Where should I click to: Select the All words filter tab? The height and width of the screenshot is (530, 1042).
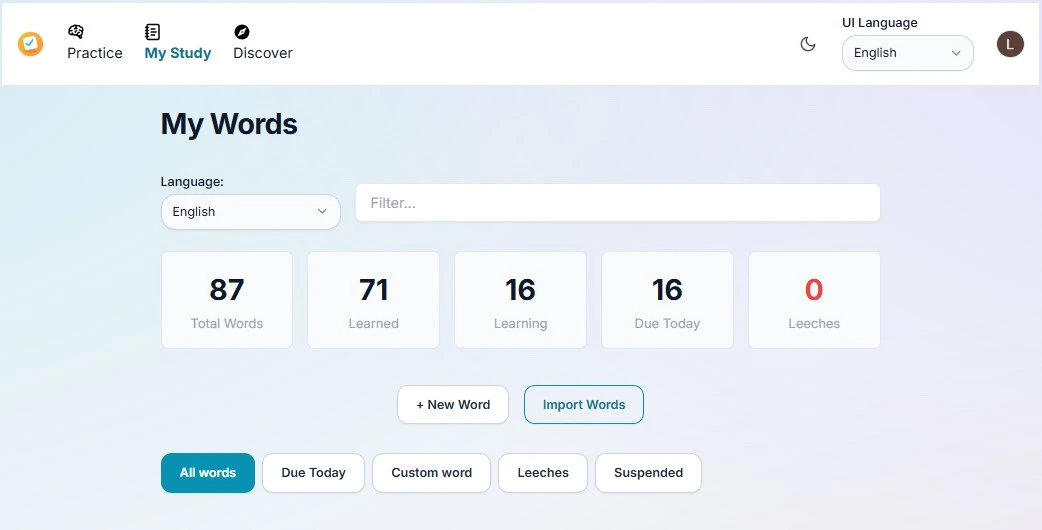coord(207,473)
